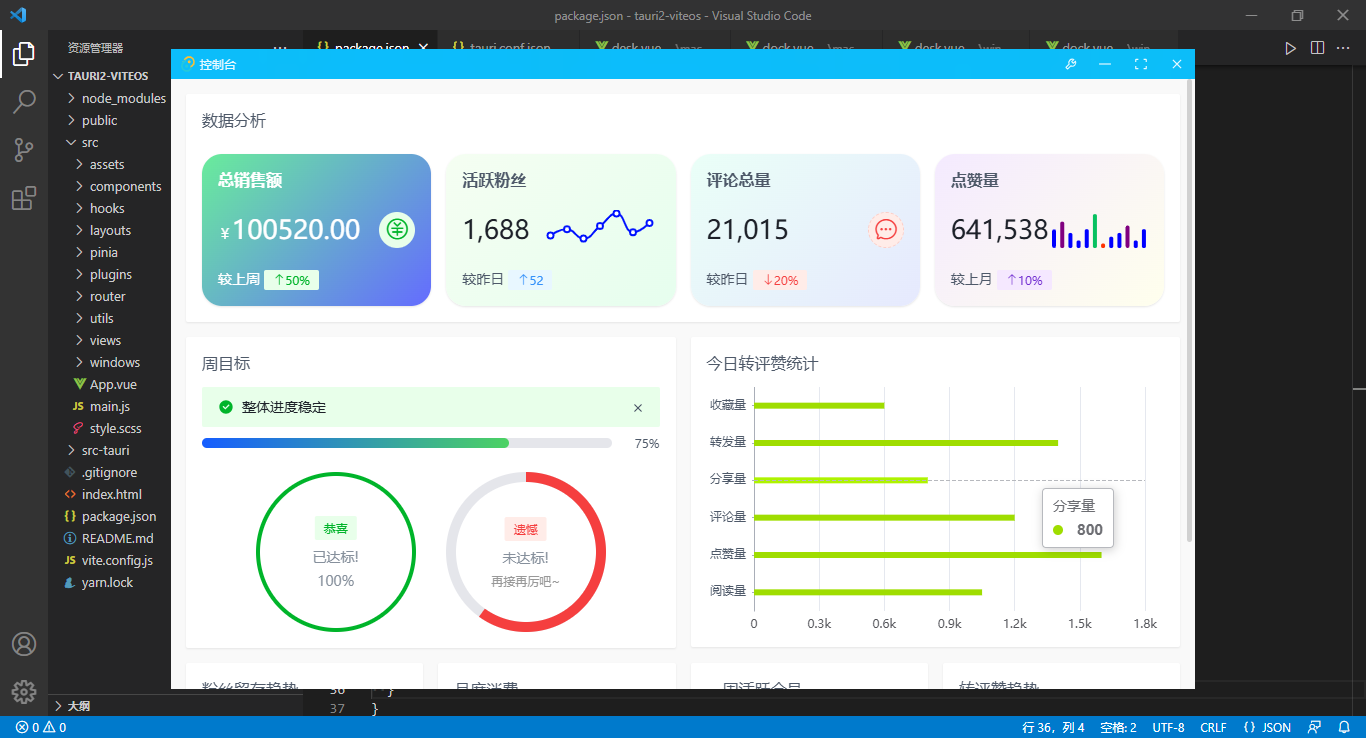The height and width of the screenshot is (738, 1366).
Task: Open Source Control in the activity bar
Action: [x=24, y=149]
